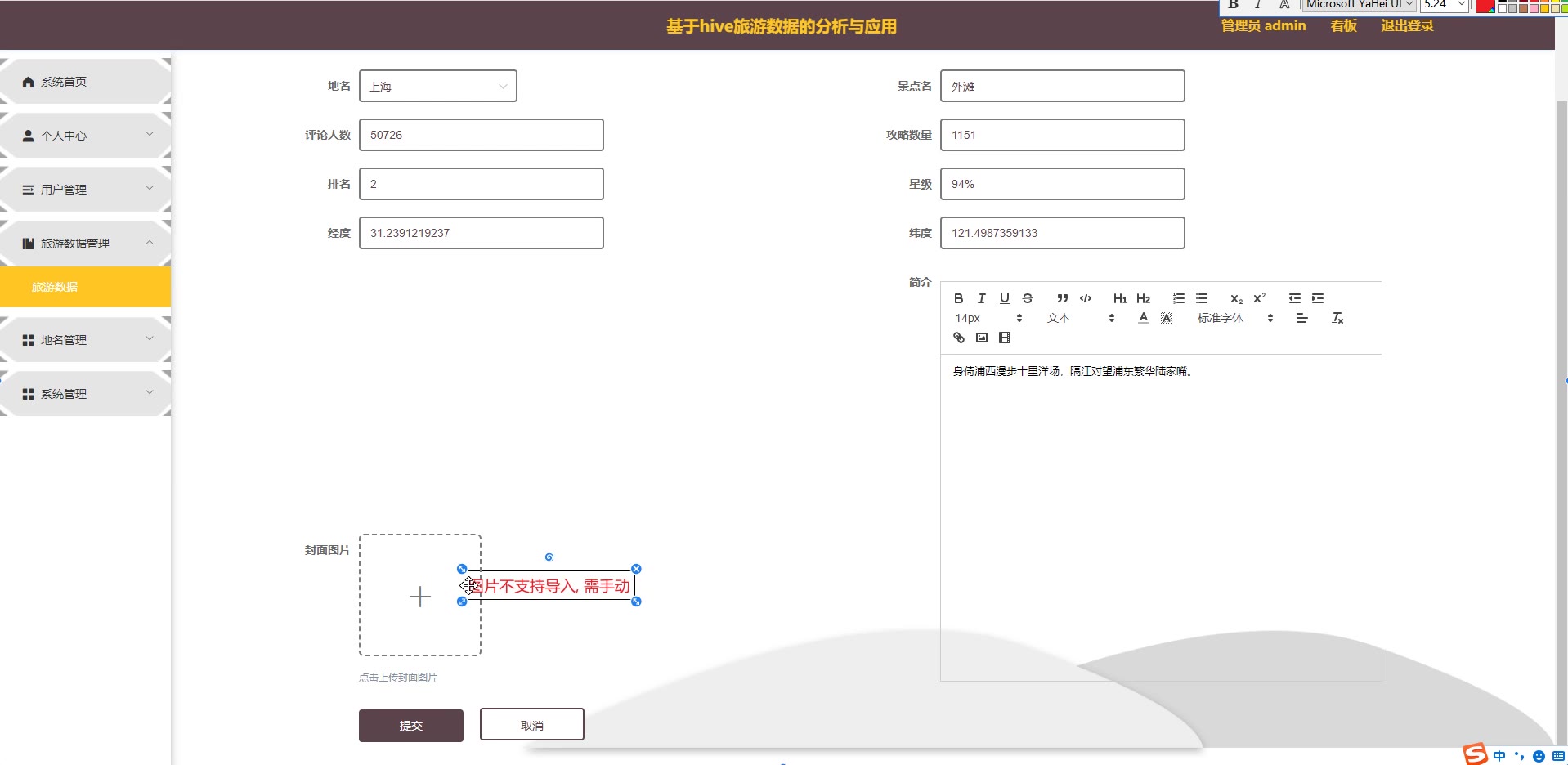Open the Sogou soft keyboard icon
1568x765 pixels.
(1558, 756)
